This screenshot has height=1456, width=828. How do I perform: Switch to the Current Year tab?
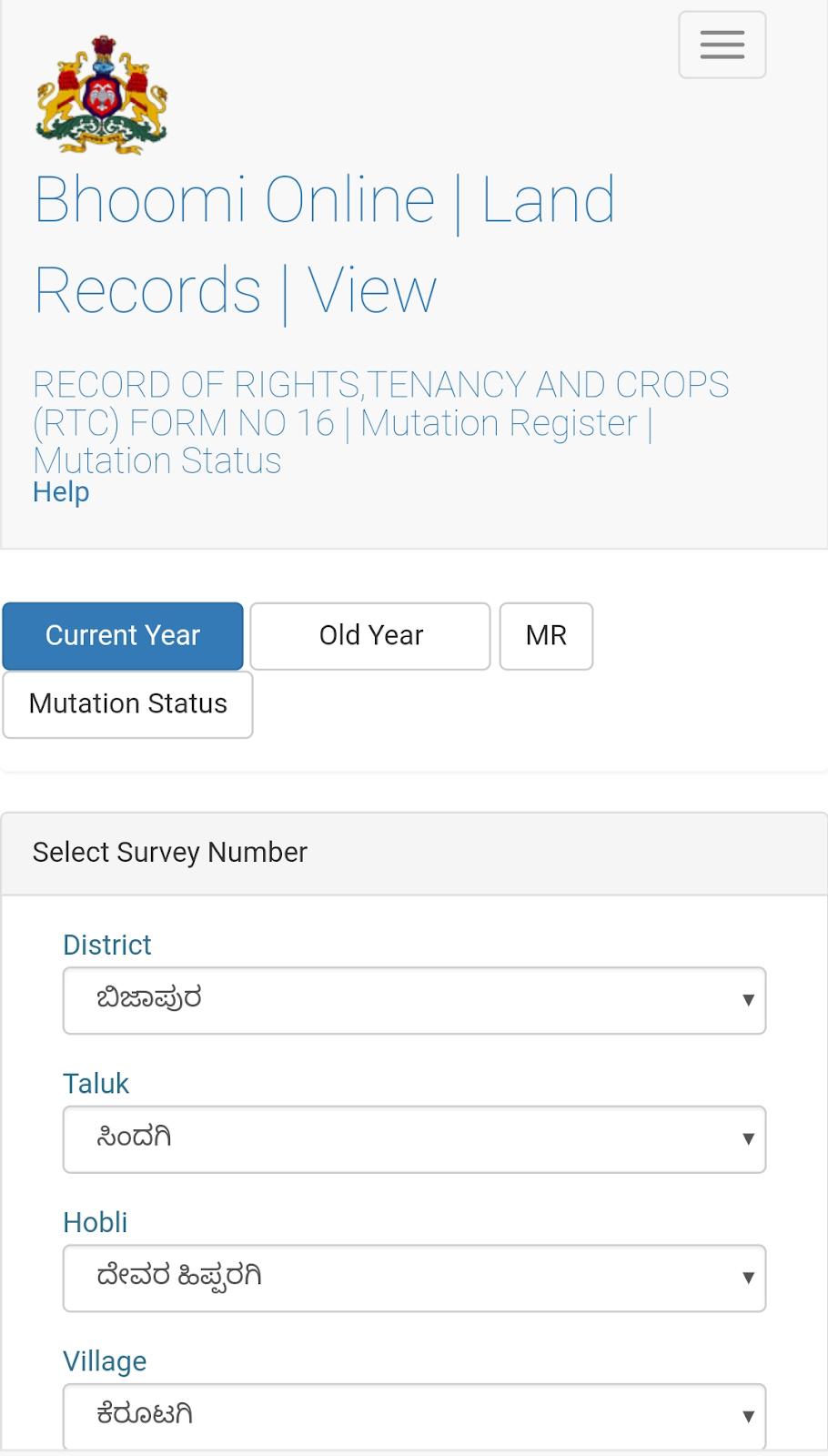pos(123,635)
